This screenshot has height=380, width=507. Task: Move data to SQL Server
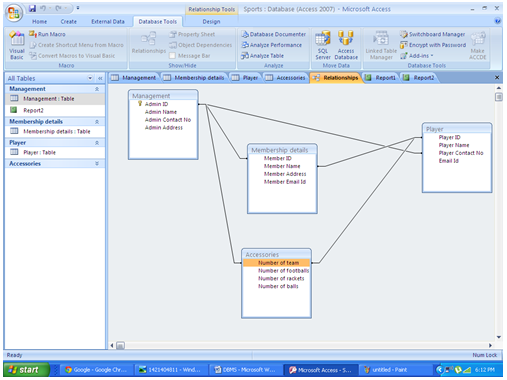pyautogui.click(x=323, y=45)
